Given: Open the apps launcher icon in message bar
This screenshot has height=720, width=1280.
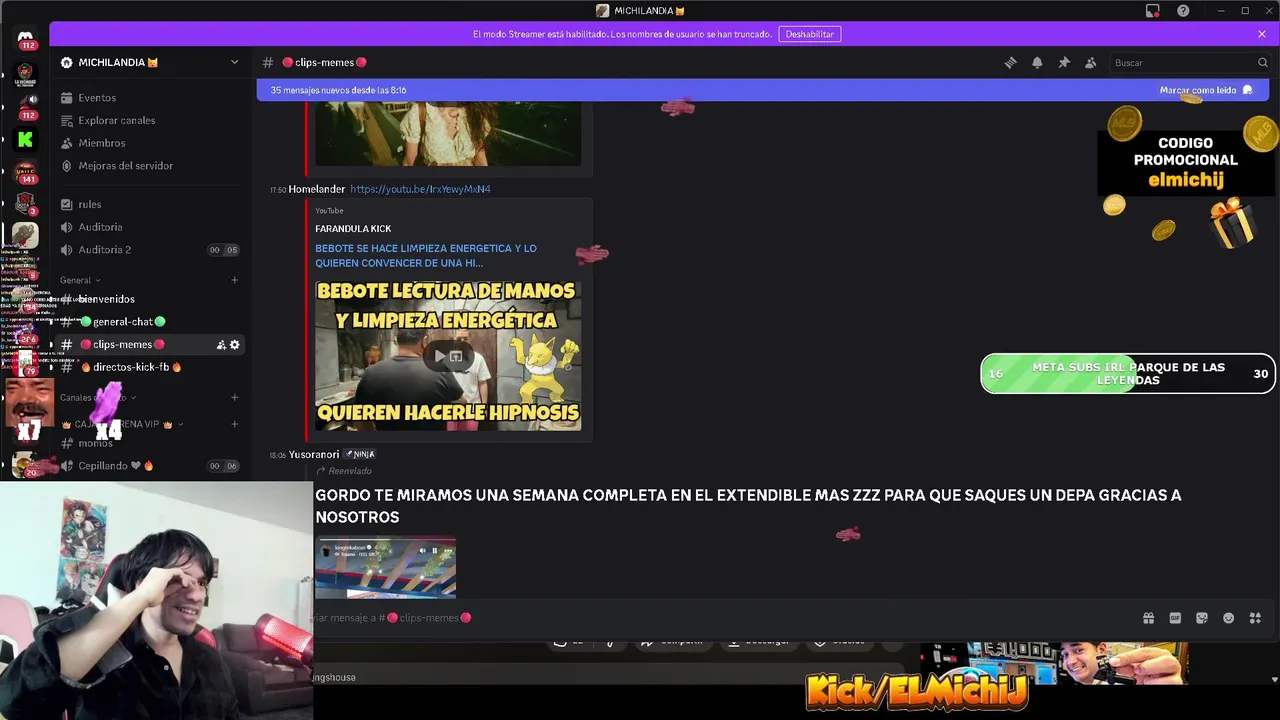Looking at the screenshot, I should coord(1256,618).
